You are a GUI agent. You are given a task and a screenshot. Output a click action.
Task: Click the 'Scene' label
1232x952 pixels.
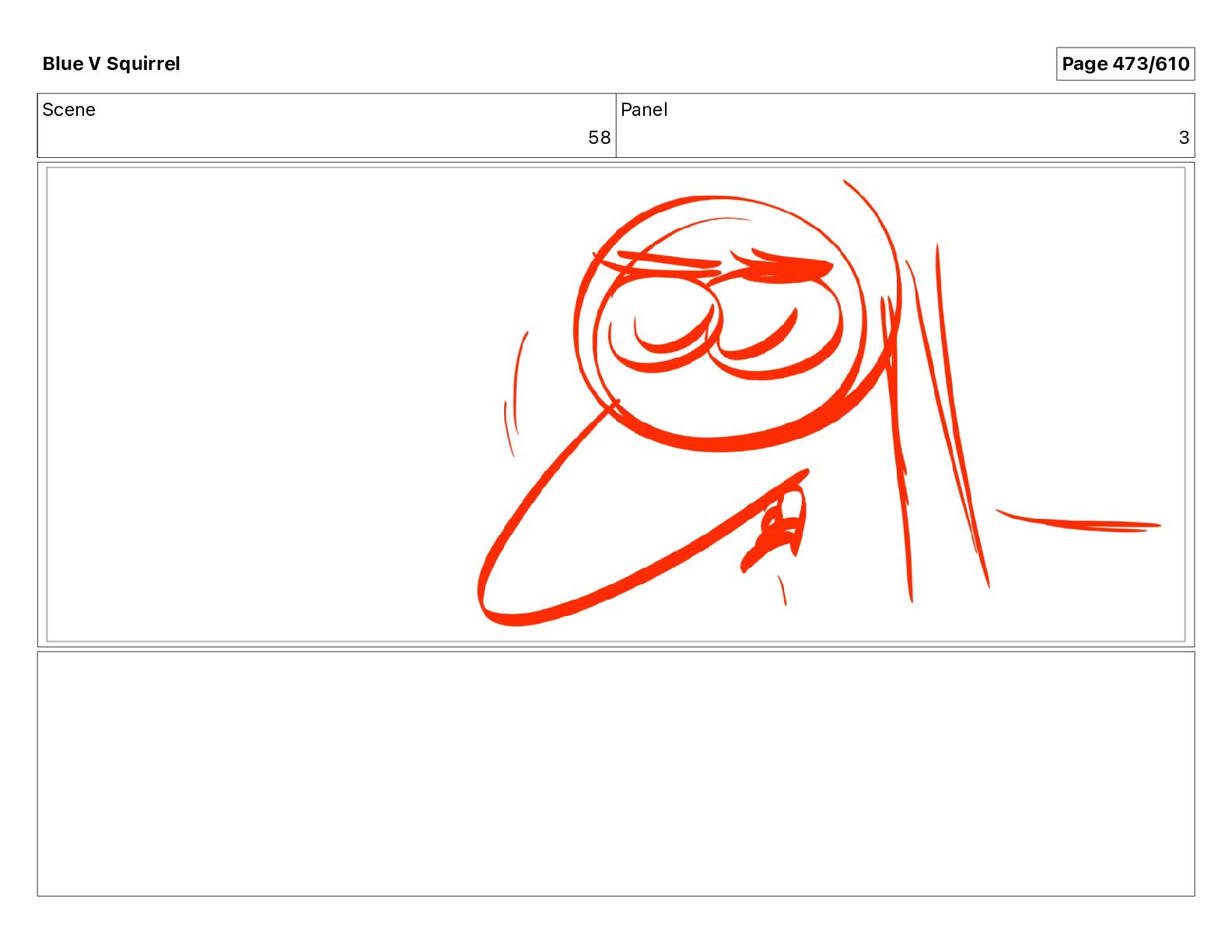click(68, 110)
